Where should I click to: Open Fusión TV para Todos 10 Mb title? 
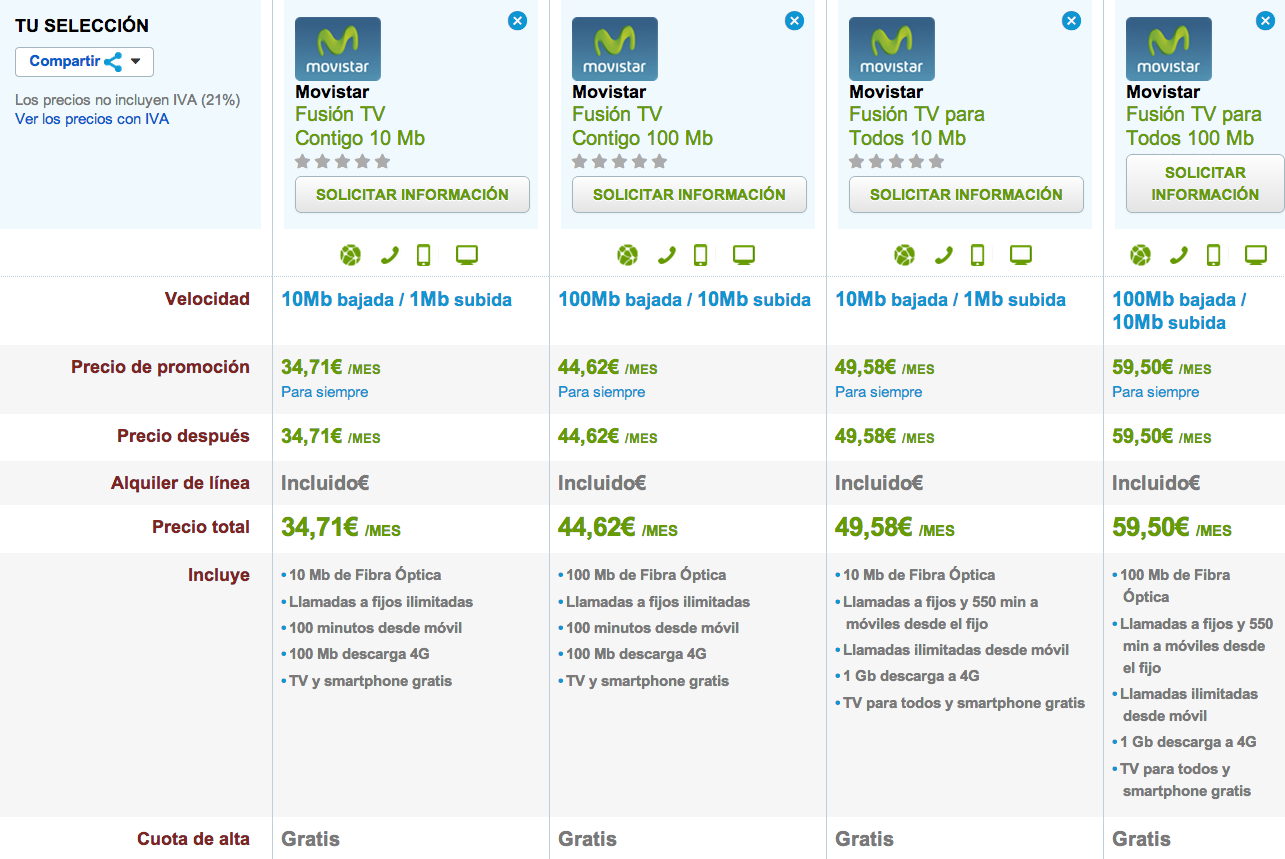point(917,126)
